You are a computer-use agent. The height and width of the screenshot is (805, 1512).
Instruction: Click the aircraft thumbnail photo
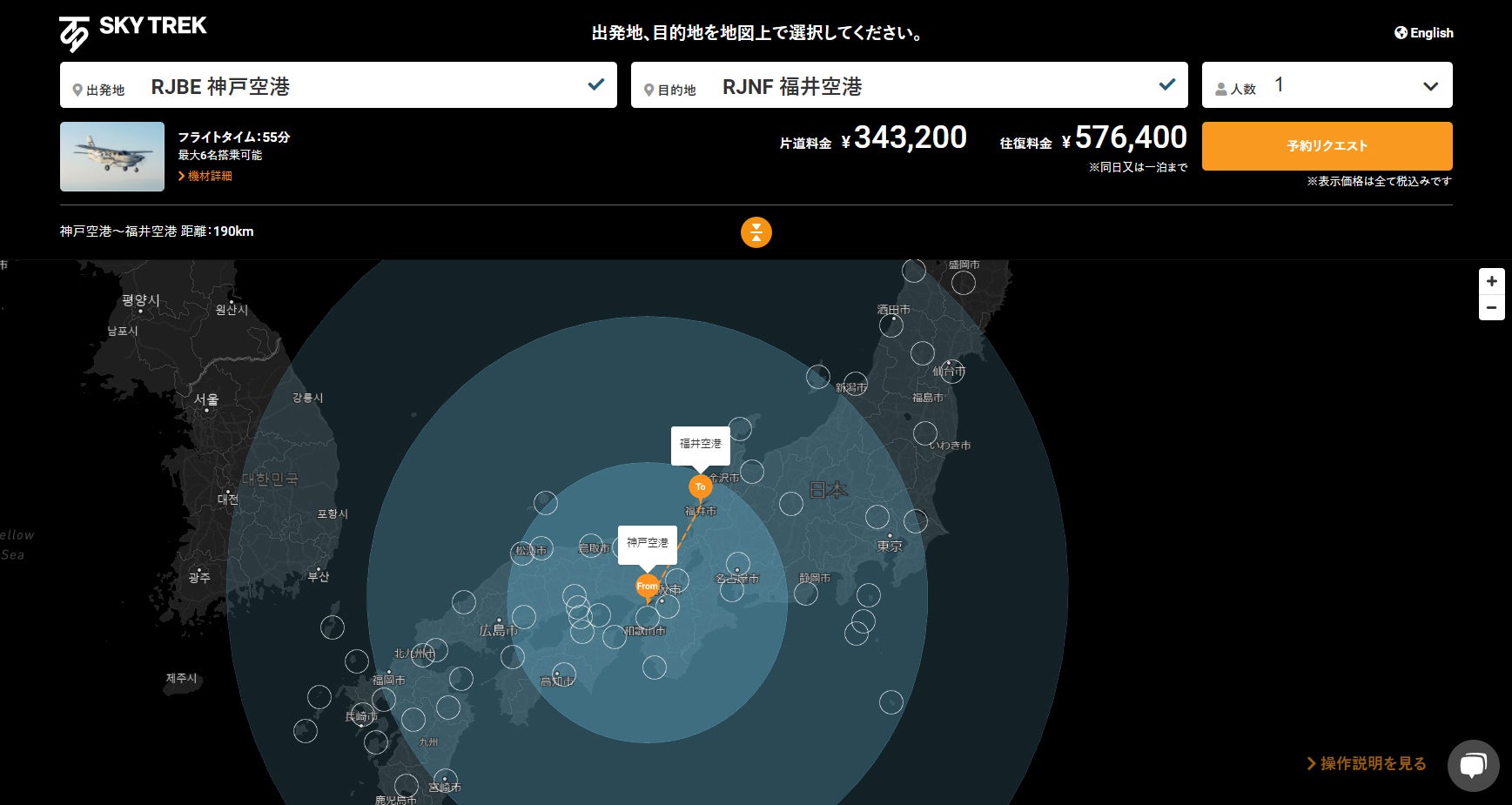click(x=112, y=157)
